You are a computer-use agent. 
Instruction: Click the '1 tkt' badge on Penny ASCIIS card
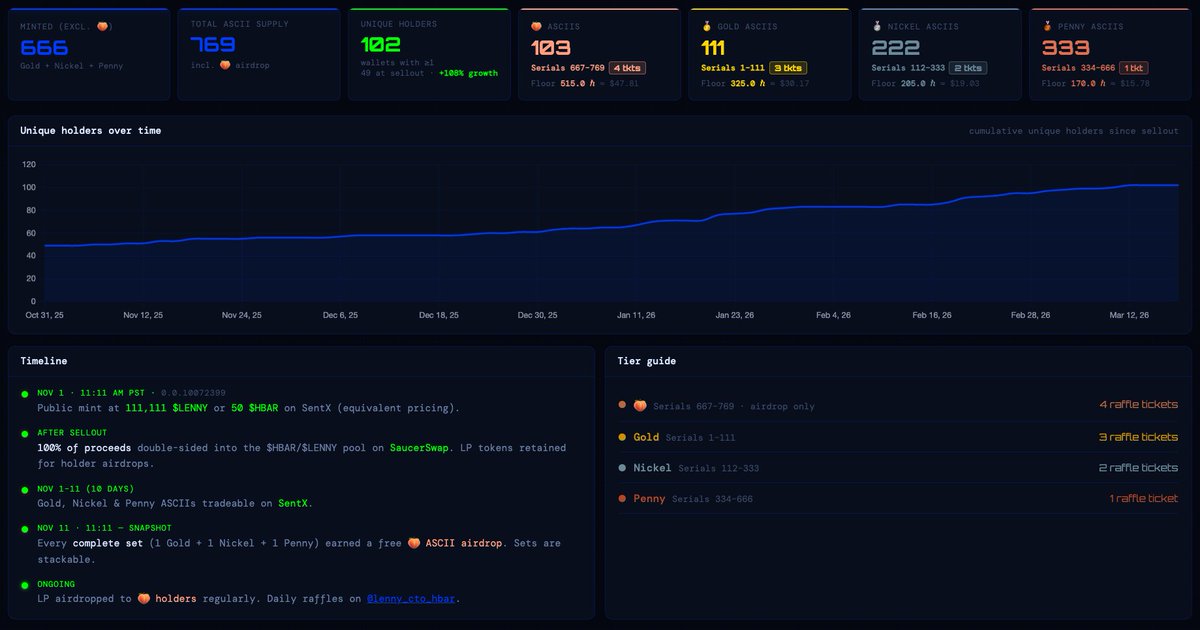point(1133,68)
